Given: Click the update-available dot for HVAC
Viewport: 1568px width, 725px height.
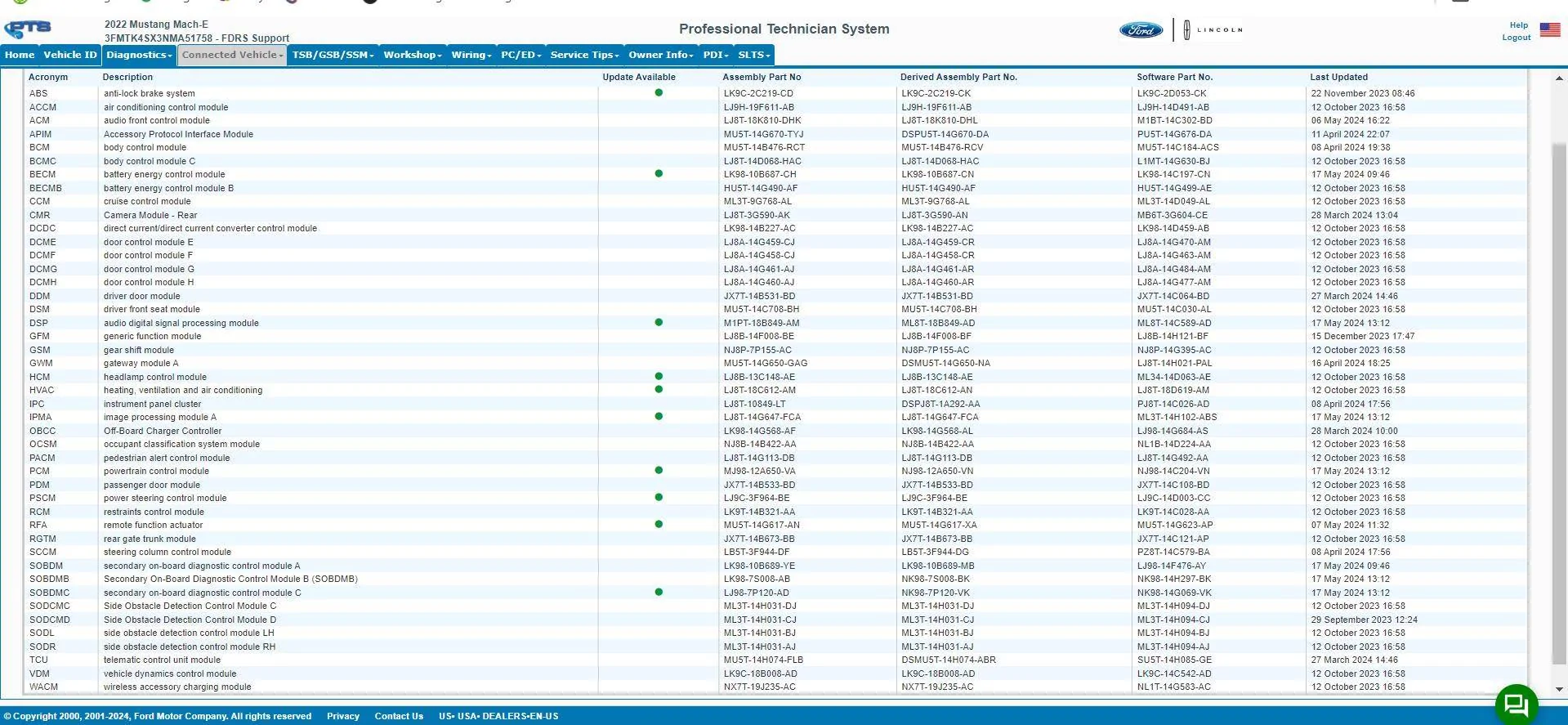Looking at the screenshot, I should point(659,389).
